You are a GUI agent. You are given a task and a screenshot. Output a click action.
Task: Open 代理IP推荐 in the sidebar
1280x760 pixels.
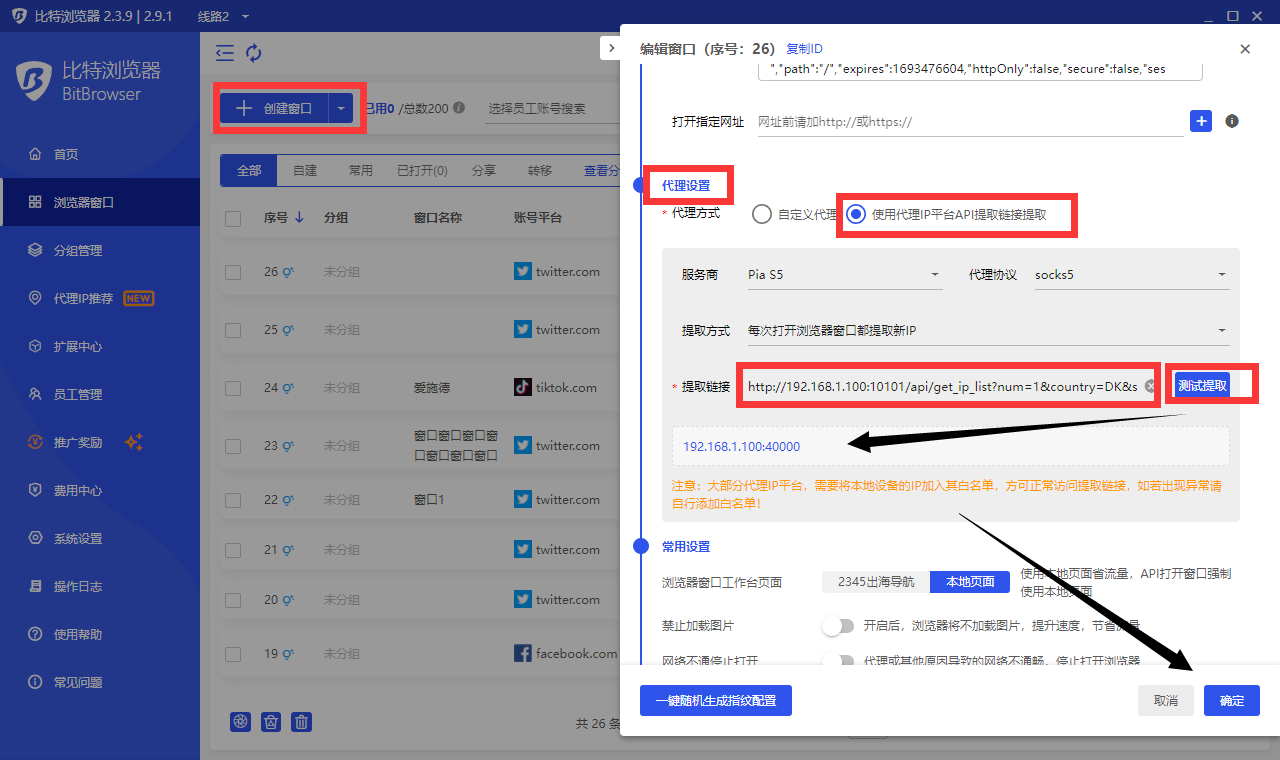(x=90, y=298)
